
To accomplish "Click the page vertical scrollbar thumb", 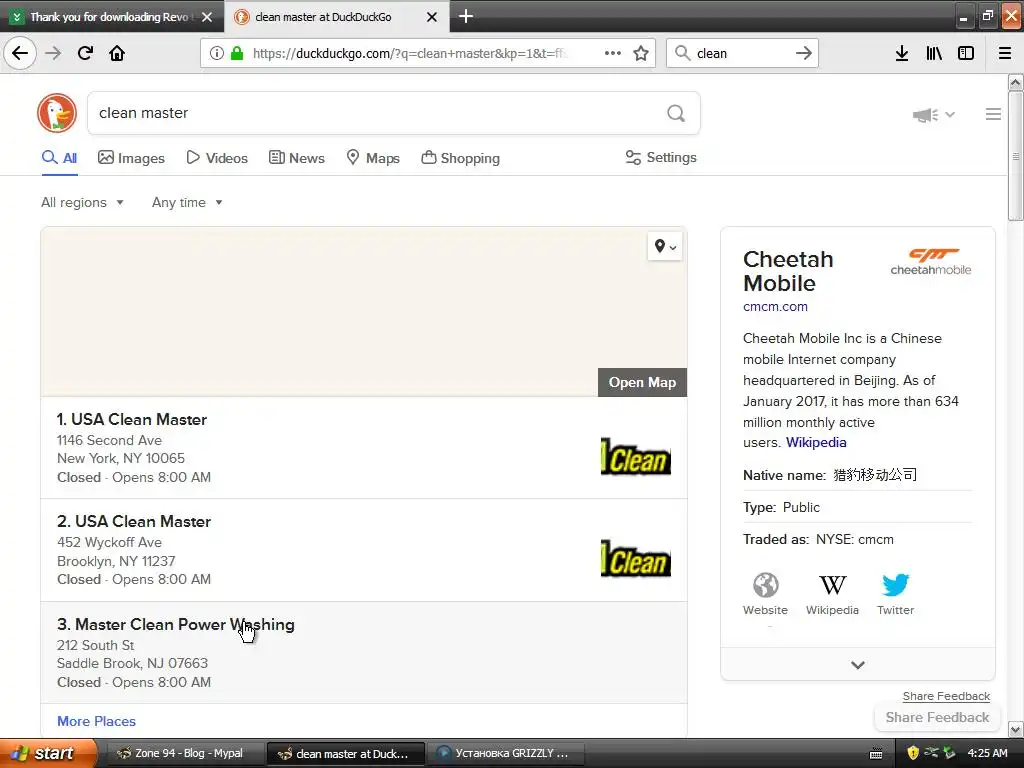I will tap(1015, 156).
